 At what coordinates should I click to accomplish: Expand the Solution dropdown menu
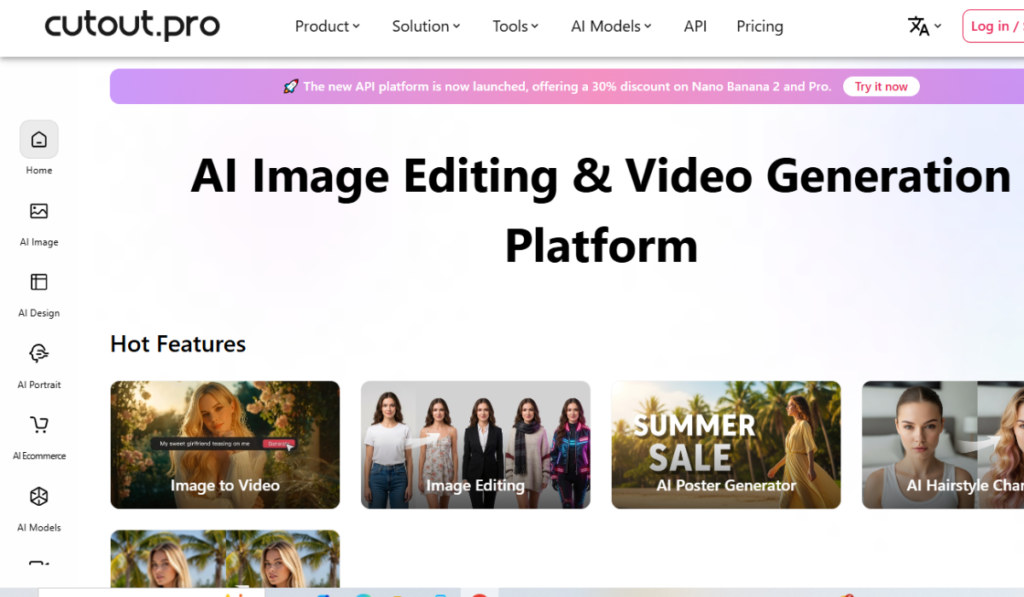pyautogui.click(x=426, y=26)
